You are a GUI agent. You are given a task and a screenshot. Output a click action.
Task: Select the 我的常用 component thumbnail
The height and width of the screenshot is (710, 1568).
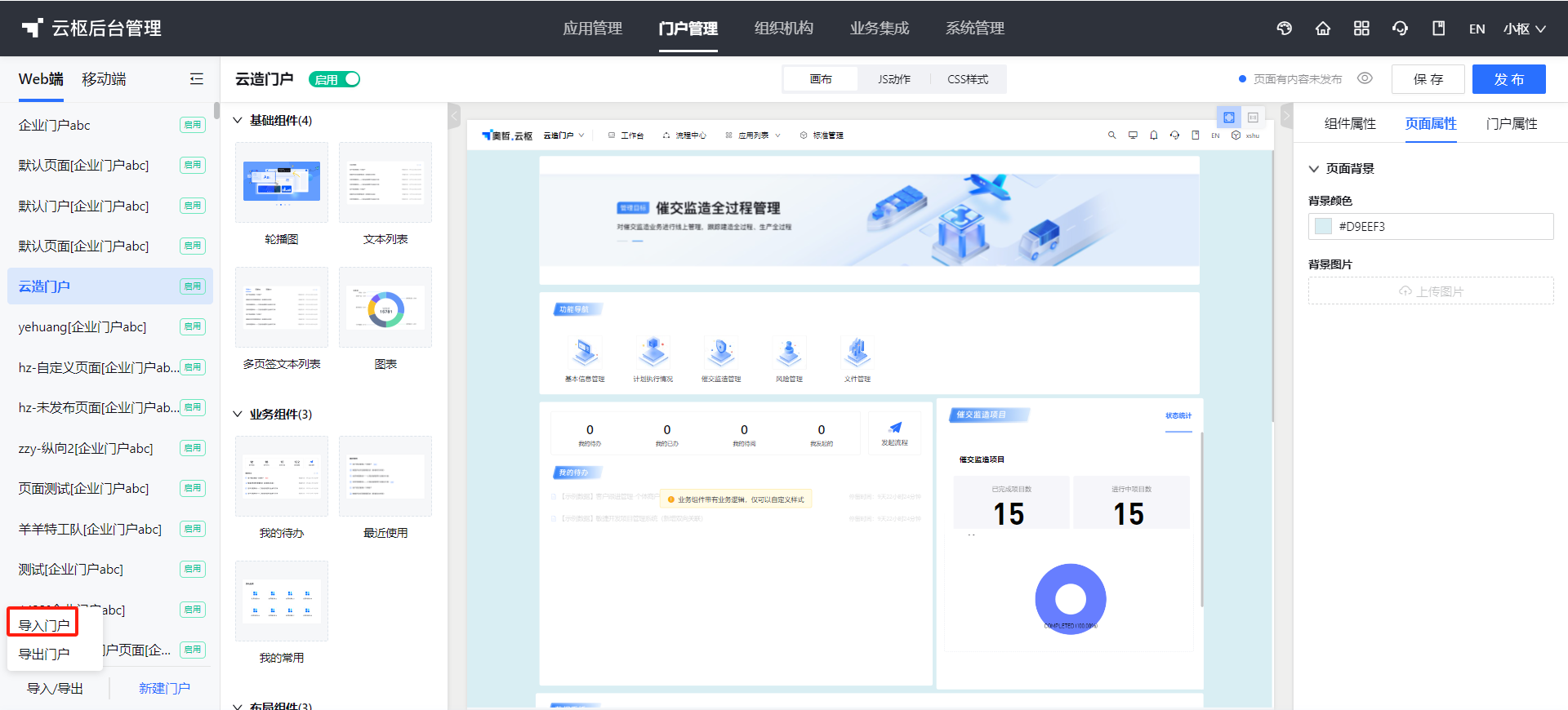click(x=282, y=601)
